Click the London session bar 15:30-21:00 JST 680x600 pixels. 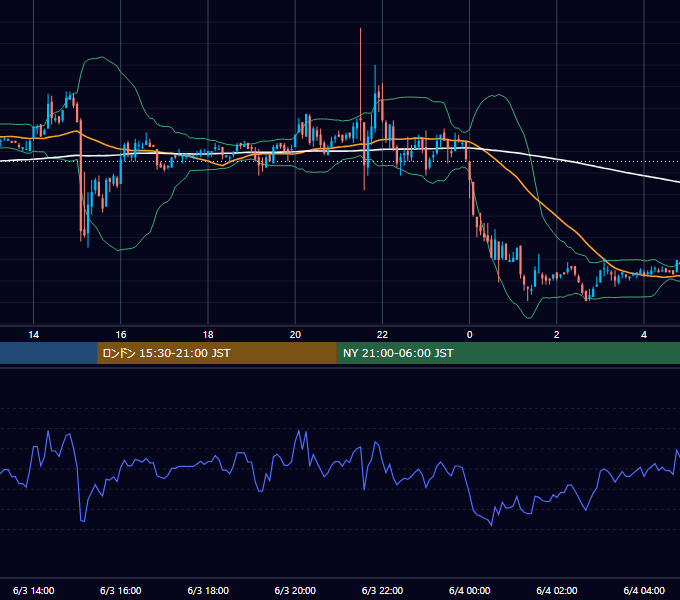pyautogui.click(x=217, y=353)
